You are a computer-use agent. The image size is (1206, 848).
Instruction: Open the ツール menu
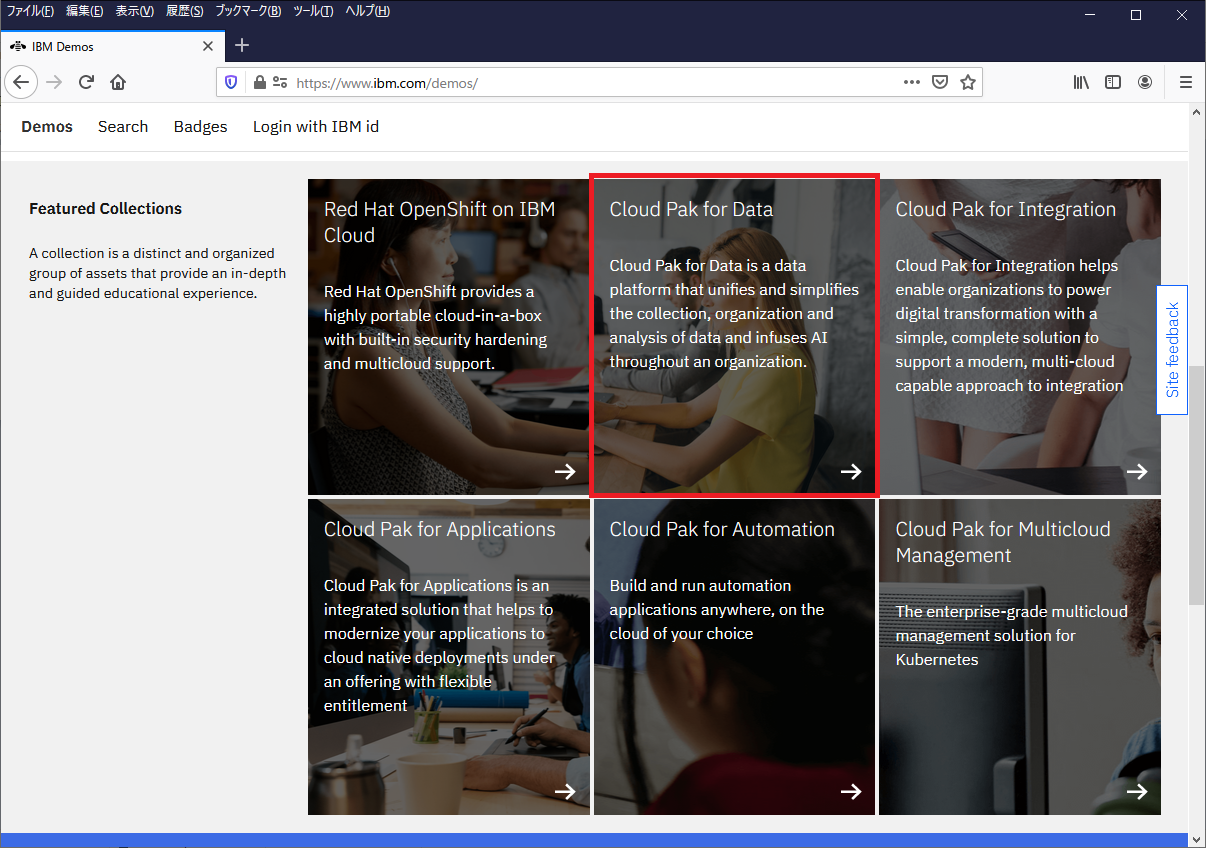click(313, 11)
